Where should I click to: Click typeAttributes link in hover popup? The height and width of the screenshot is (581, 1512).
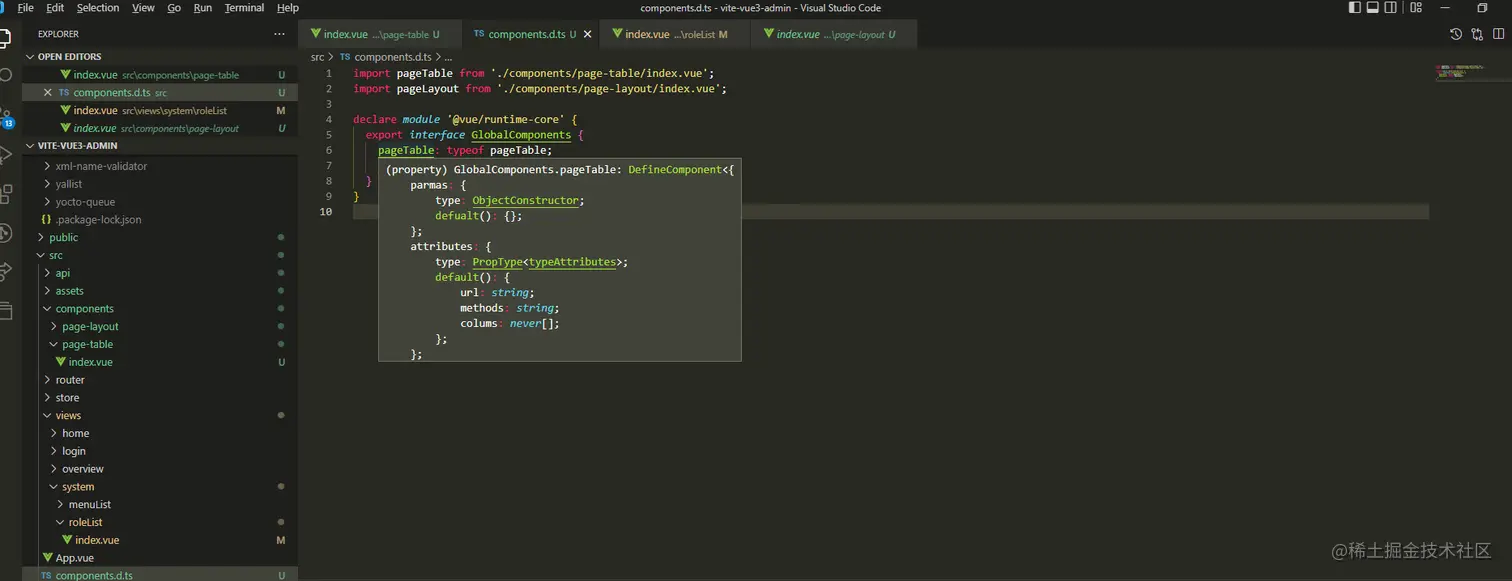(572, 262)
